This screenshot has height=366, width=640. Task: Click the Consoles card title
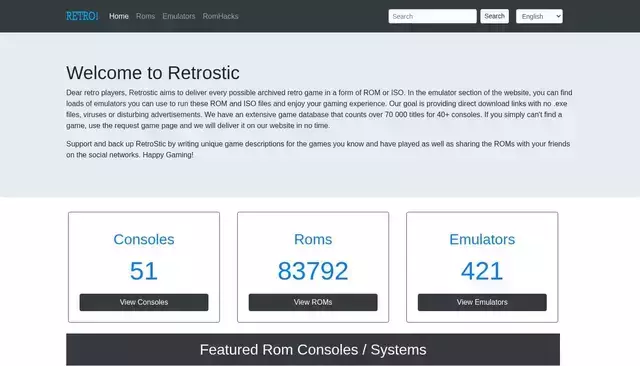pos(144,240)
